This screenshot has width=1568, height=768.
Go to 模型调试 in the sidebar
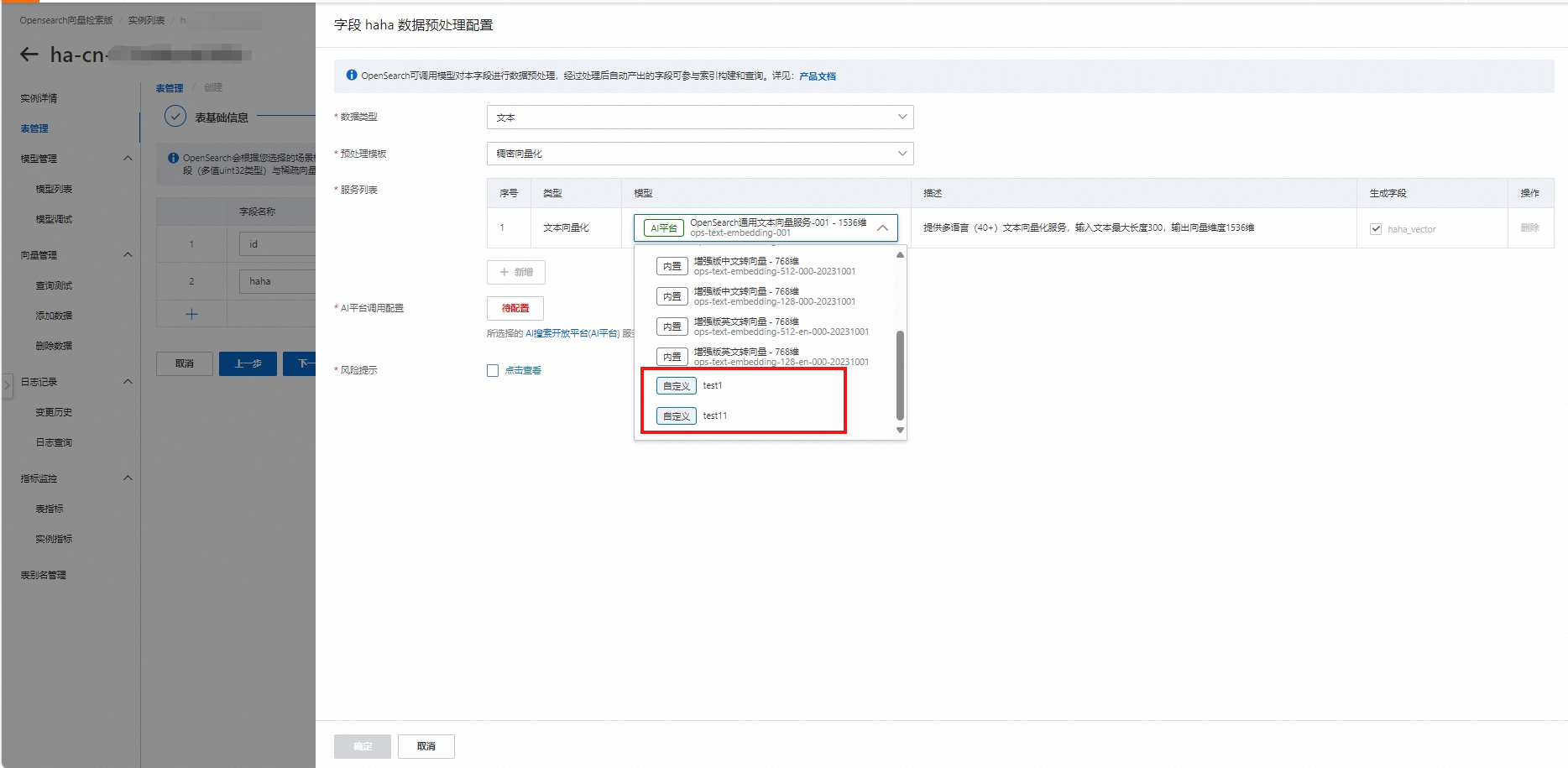point(54,219)
